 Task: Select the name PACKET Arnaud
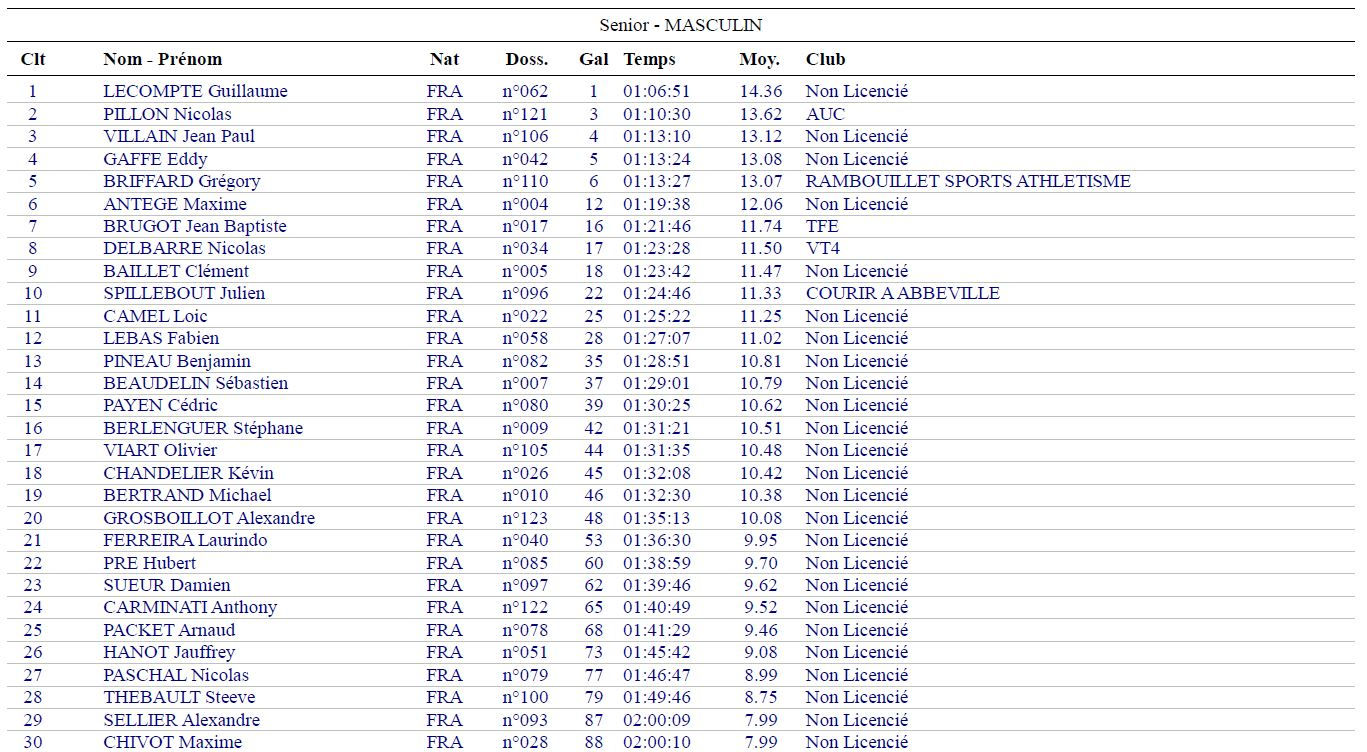click(x=169, y=630)
